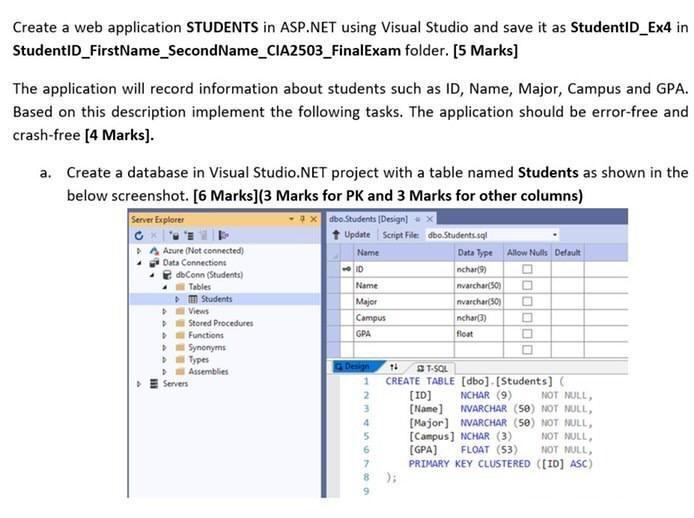694x518 pixels.
Task: Close the dbo.Students [Design] tab
Action: click(x=429, y=219)
